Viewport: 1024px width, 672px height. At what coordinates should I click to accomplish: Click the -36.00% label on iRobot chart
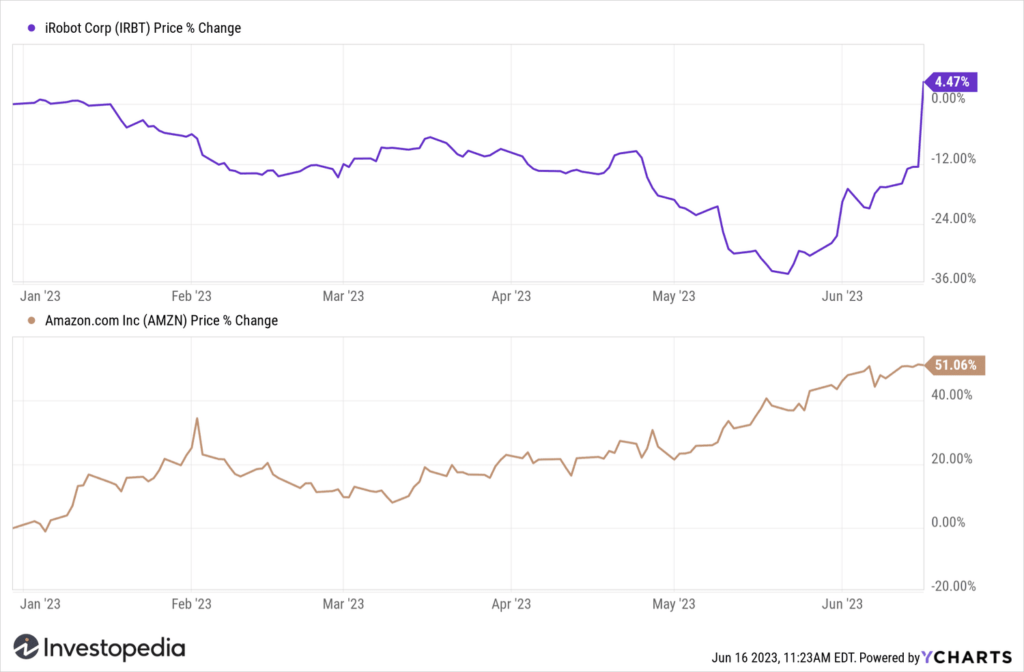coord(953,278)
